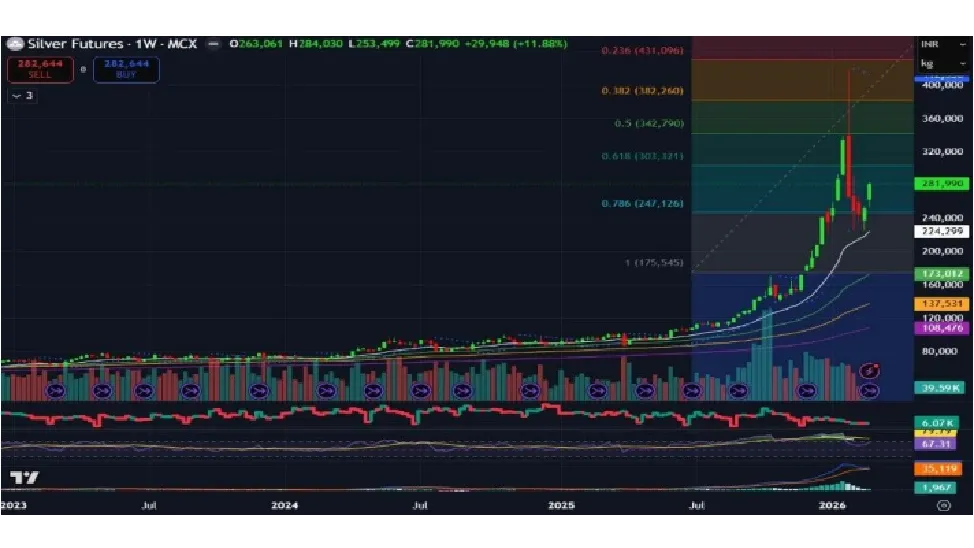Open the Silver Futures · 1W · MCX title
Image resolution: width=974 pixels, height=548 pixels.
pos(112,44)
